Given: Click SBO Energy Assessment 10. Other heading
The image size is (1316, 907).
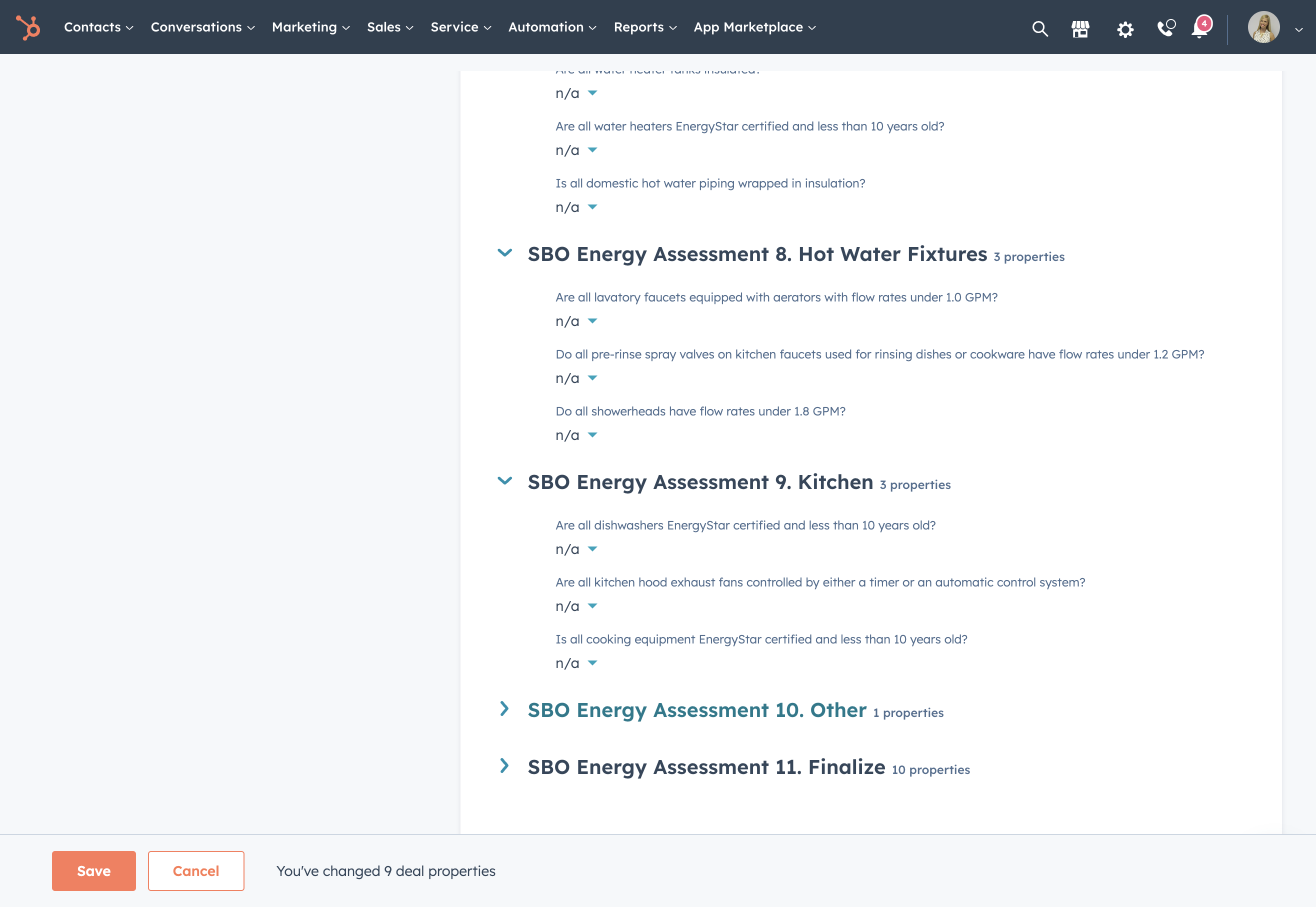Looking at the screenshot, I should 697,710.
